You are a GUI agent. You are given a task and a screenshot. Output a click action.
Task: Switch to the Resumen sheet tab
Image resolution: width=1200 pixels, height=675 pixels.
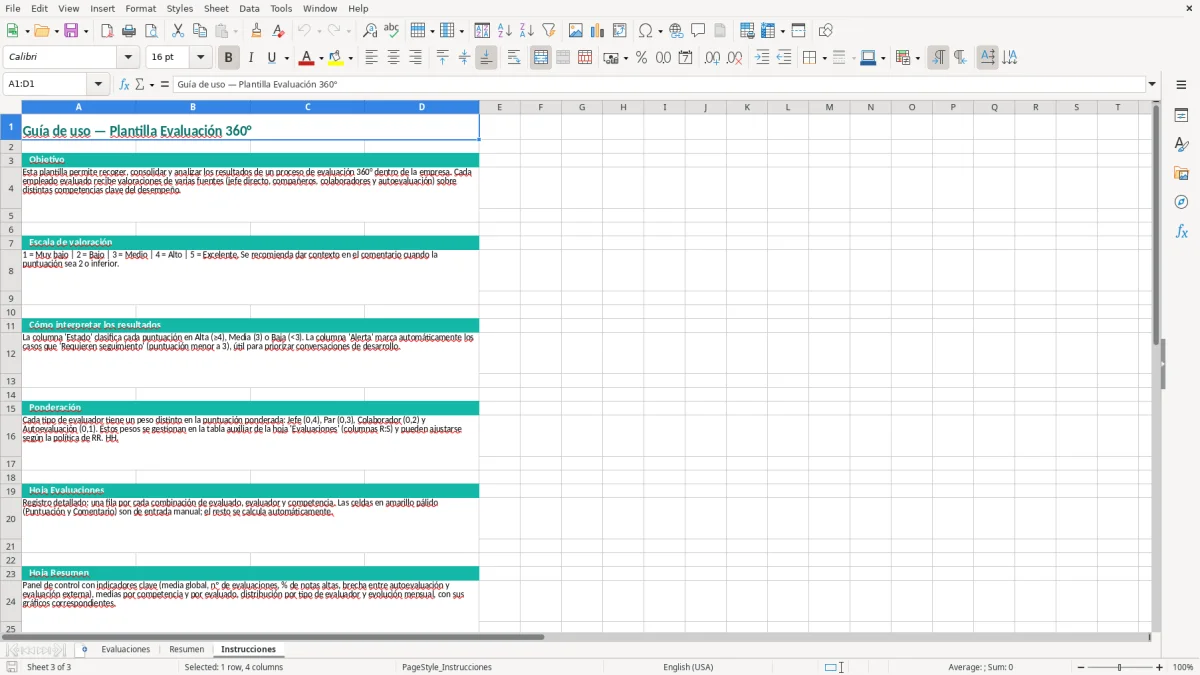pyautogui.click(x=187, y=650)
